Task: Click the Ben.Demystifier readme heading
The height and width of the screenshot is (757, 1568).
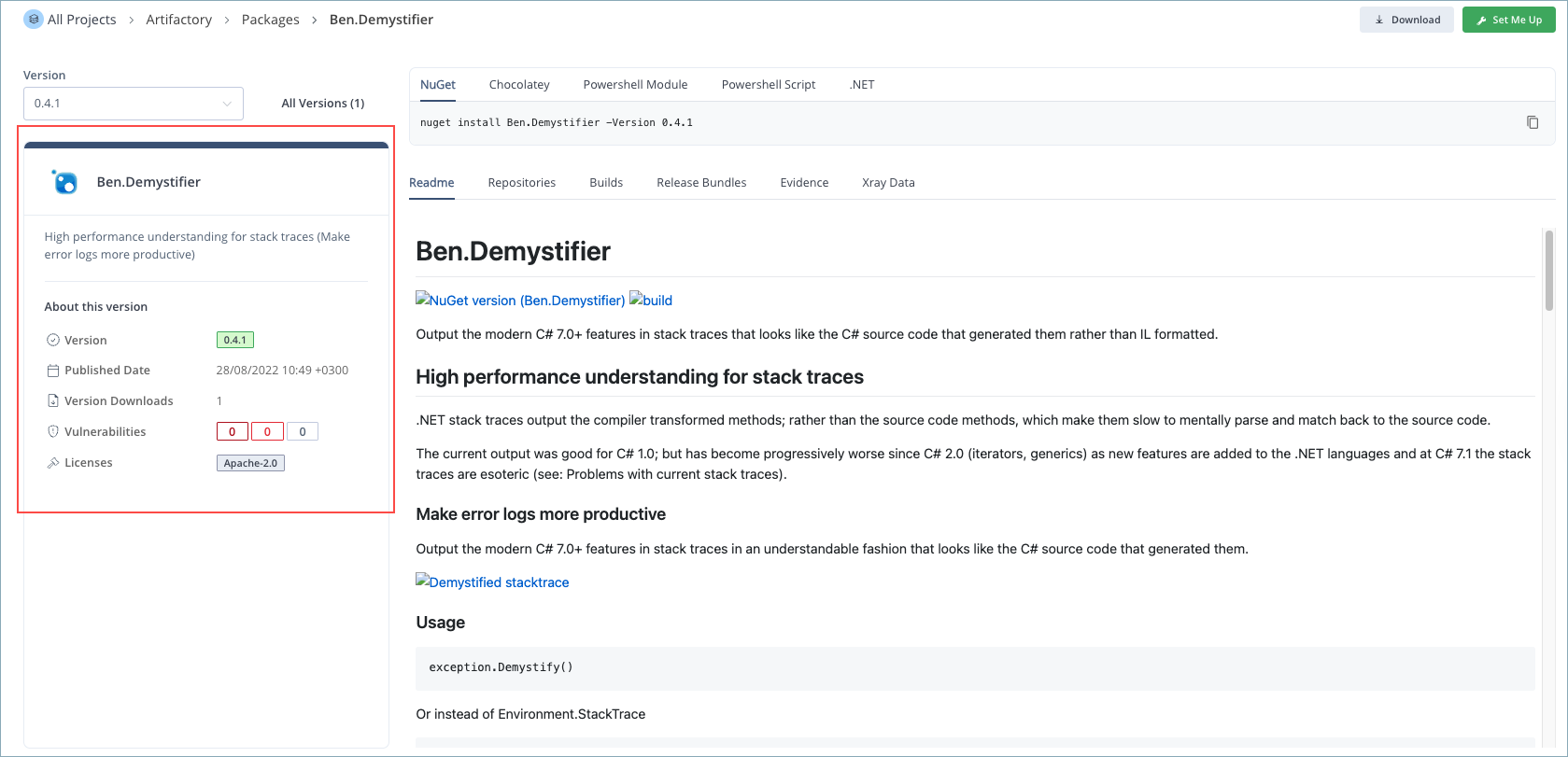Action: coord(513,251)
